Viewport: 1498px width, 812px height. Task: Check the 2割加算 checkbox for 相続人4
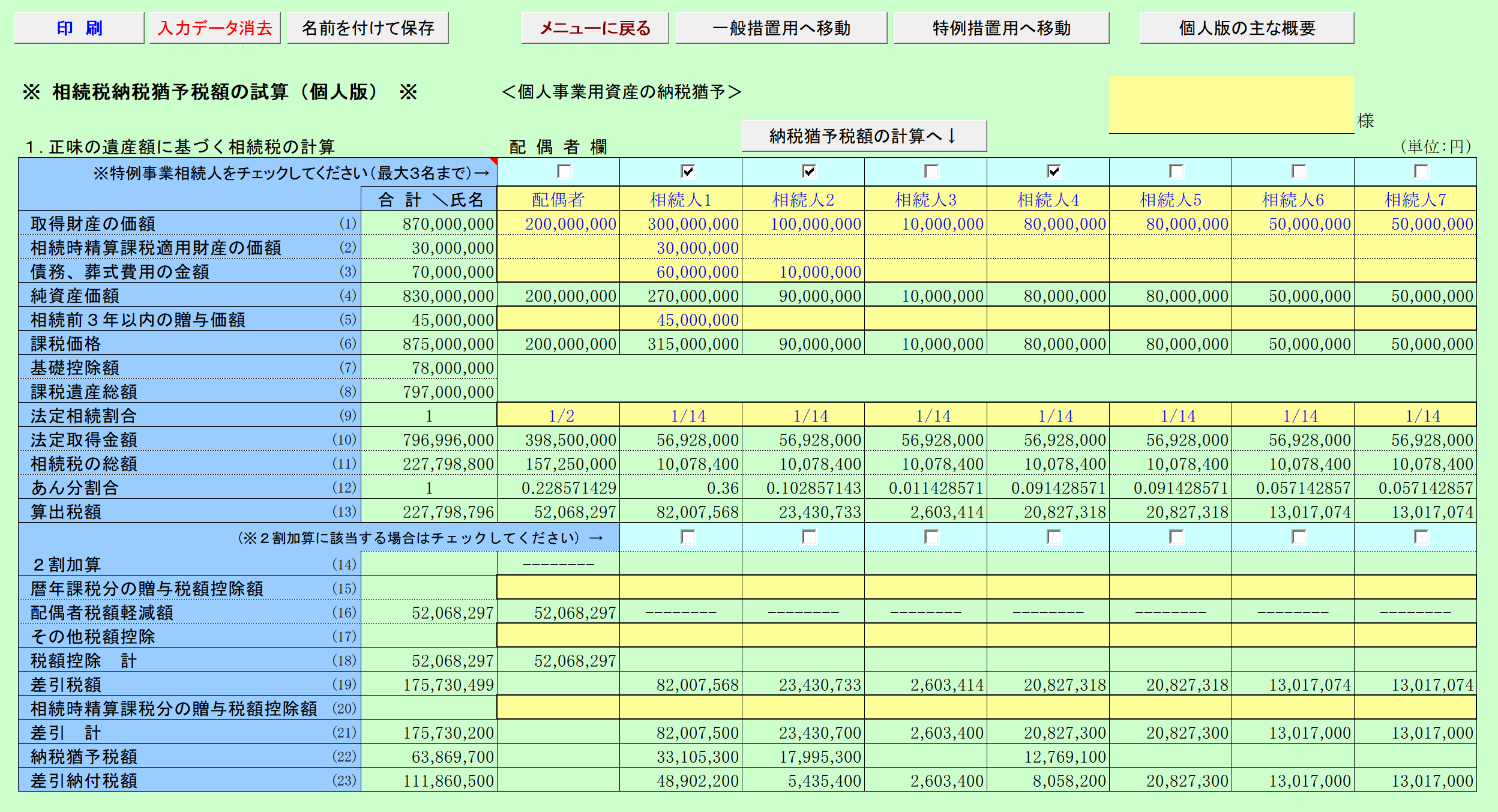[x=1054, y=537]
